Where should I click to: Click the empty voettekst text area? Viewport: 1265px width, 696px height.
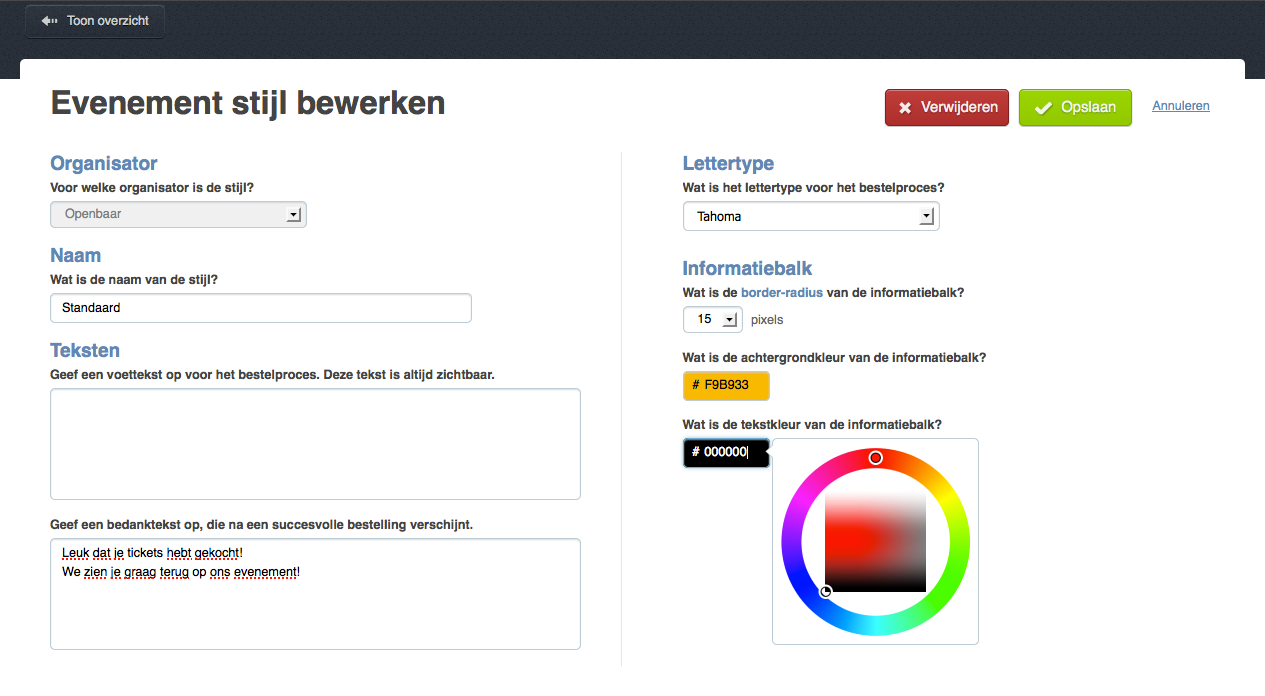pos(315,444)
